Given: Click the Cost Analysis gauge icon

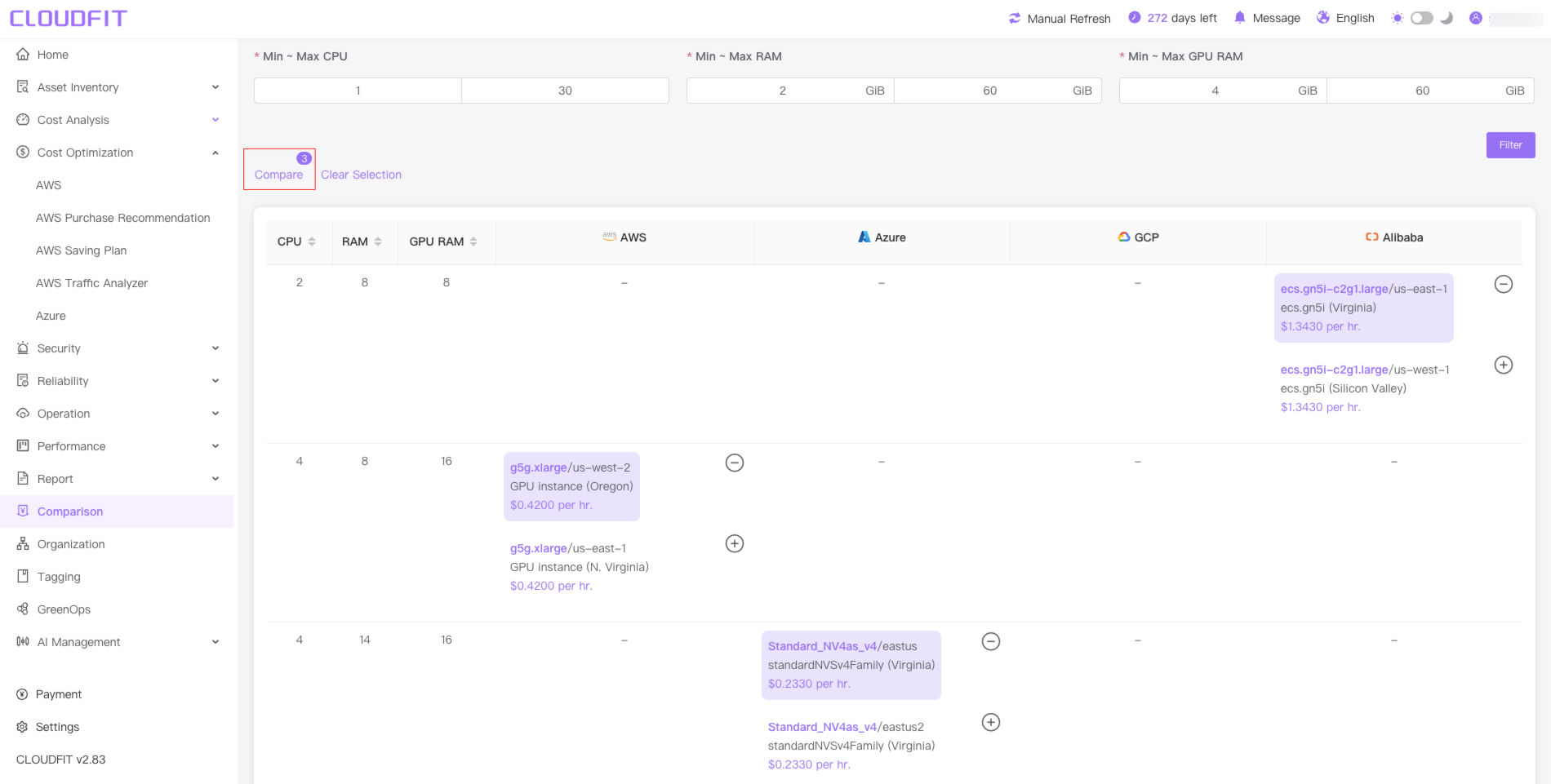Looking at the screenshot, I should 23,119.
